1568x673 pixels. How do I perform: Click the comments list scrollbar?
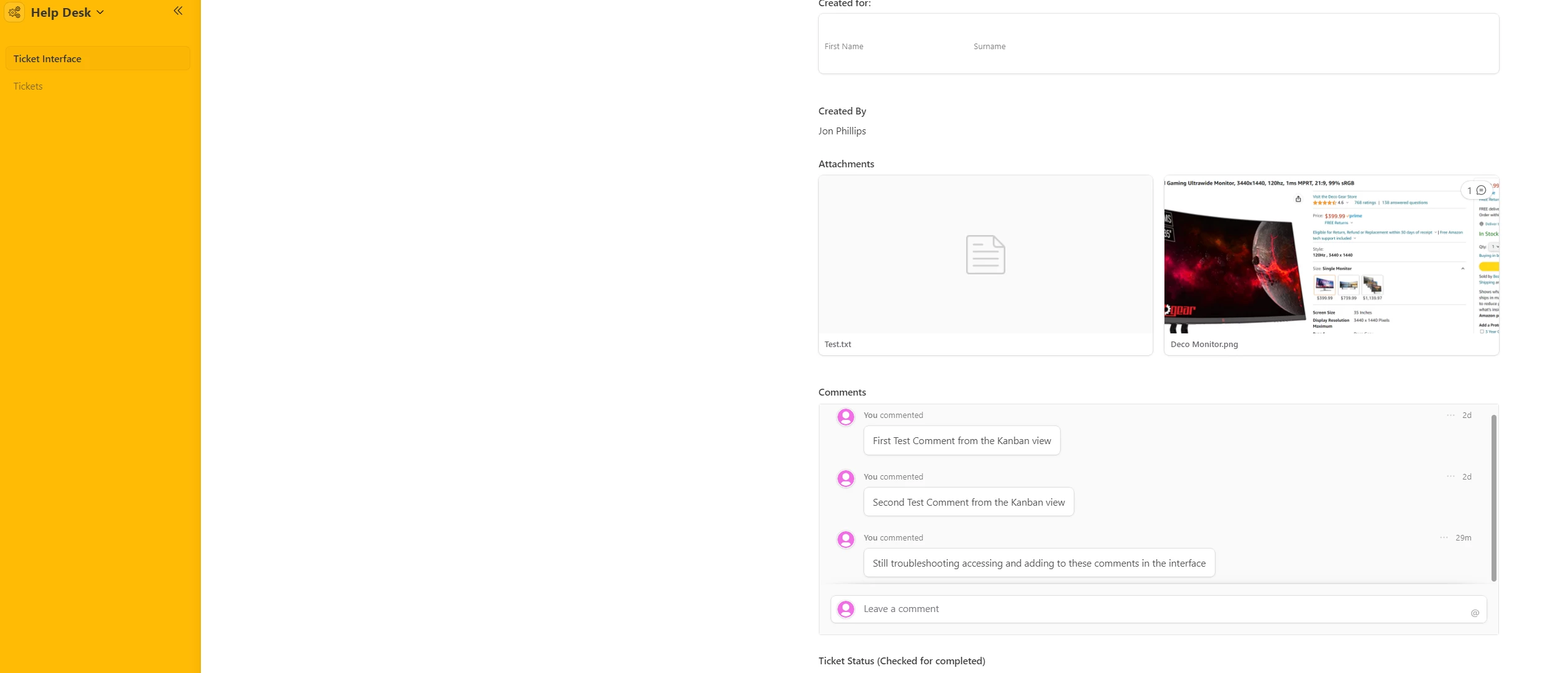(1493, 498)
